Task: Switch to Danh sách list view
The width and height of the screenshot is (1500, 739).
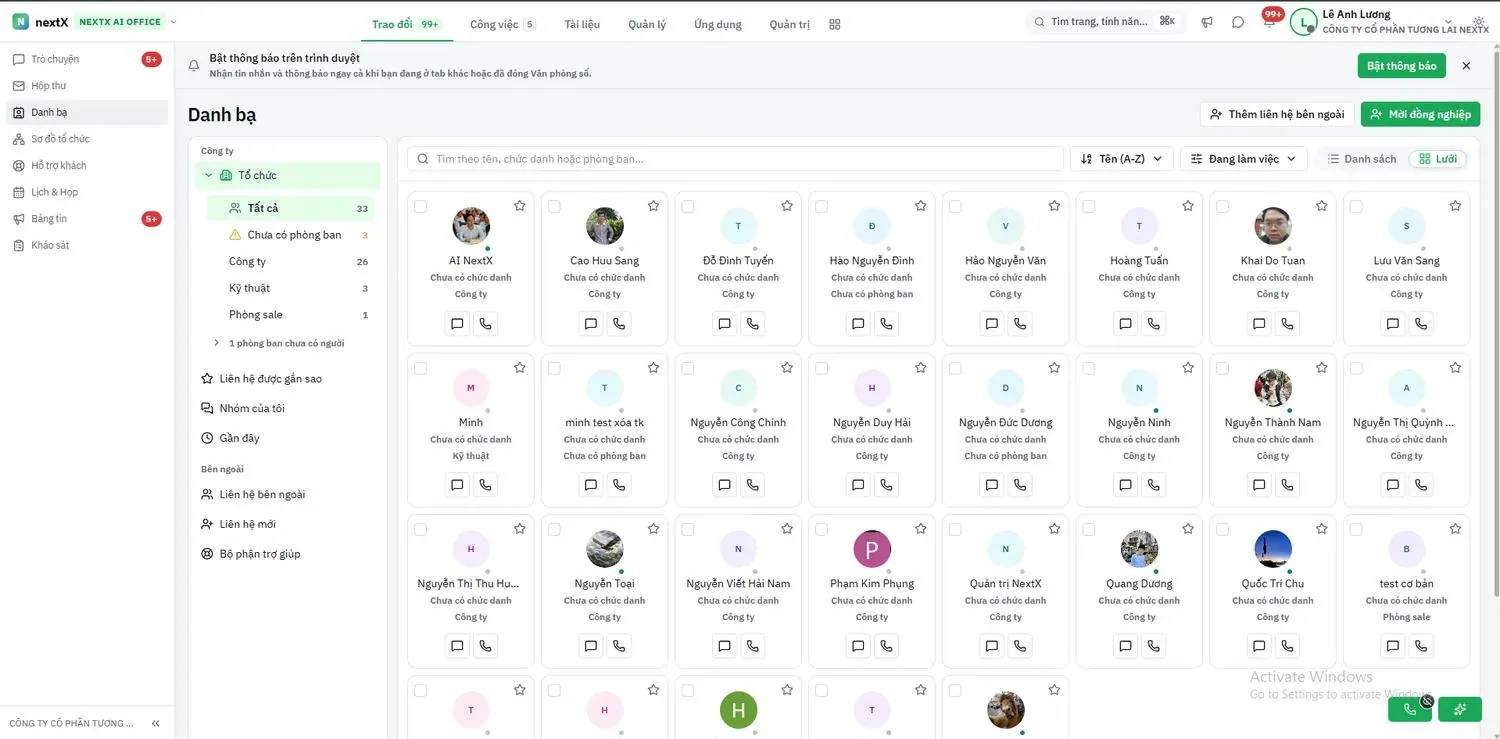Action: click(1361, 159)
